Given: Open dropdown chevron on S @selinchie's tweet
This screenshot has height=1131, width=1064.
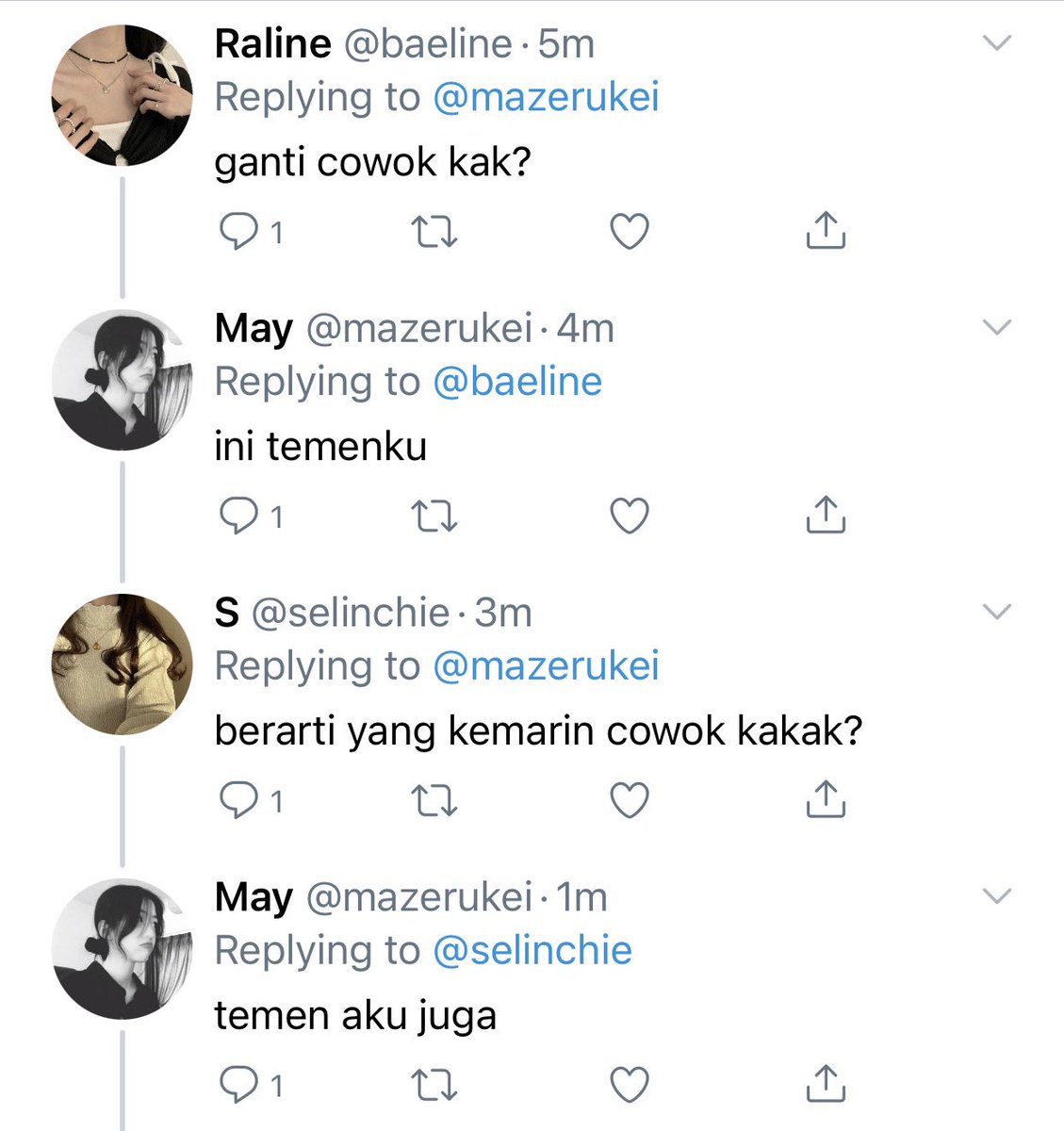Looking at the screenshot, I should [996, 613].
